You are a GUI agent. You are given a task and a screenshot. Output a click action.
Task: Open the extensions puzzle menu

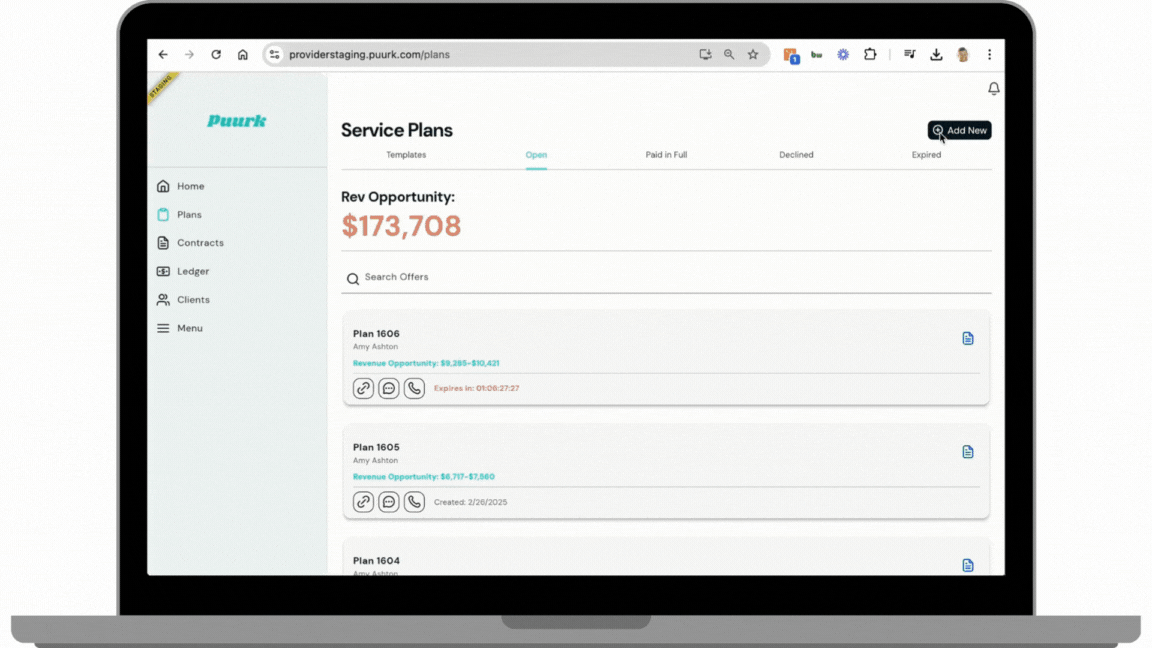870,54
